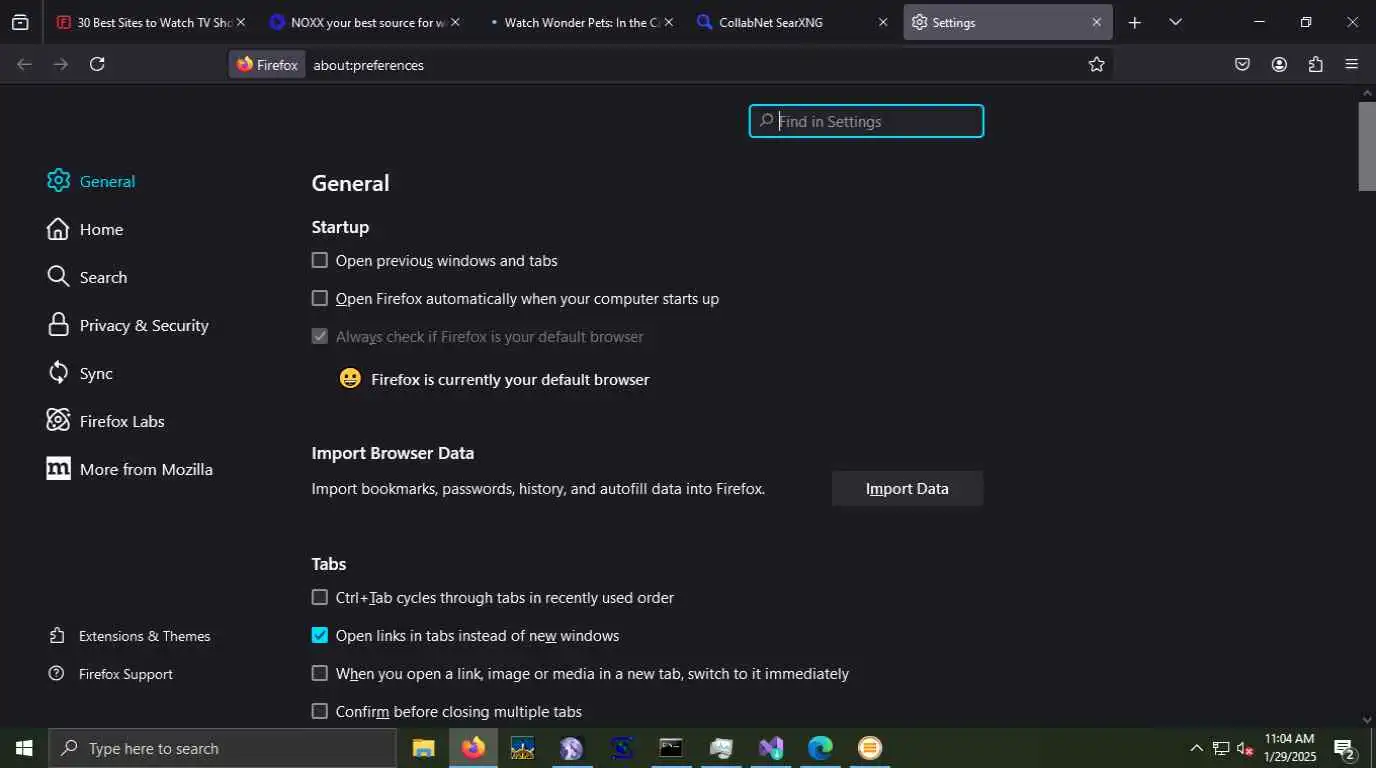This screenshot has width=1376, height=768.
Task: Expand the List all tabs dropdown
Action: pyautogui.click(x=1175, y=22)
